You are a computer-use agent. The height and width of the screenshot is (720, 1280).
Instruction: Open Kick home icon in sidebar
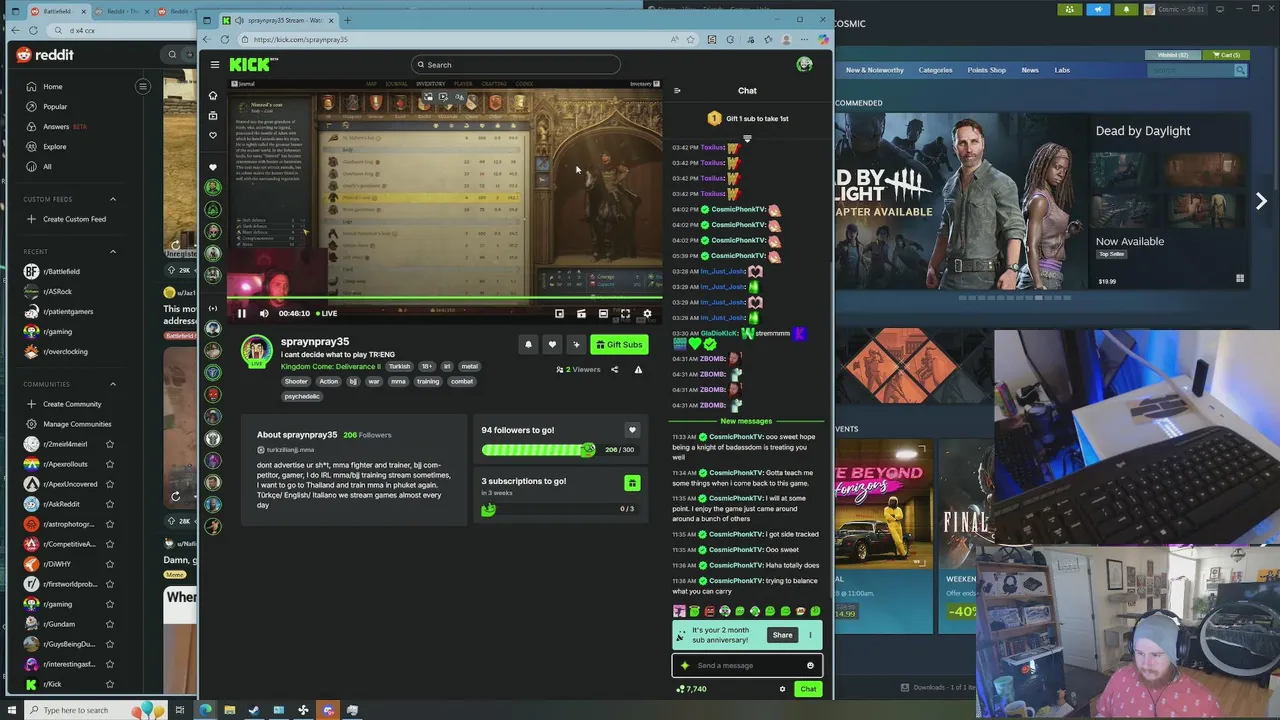pyautogui.click(x=212, y=96)
